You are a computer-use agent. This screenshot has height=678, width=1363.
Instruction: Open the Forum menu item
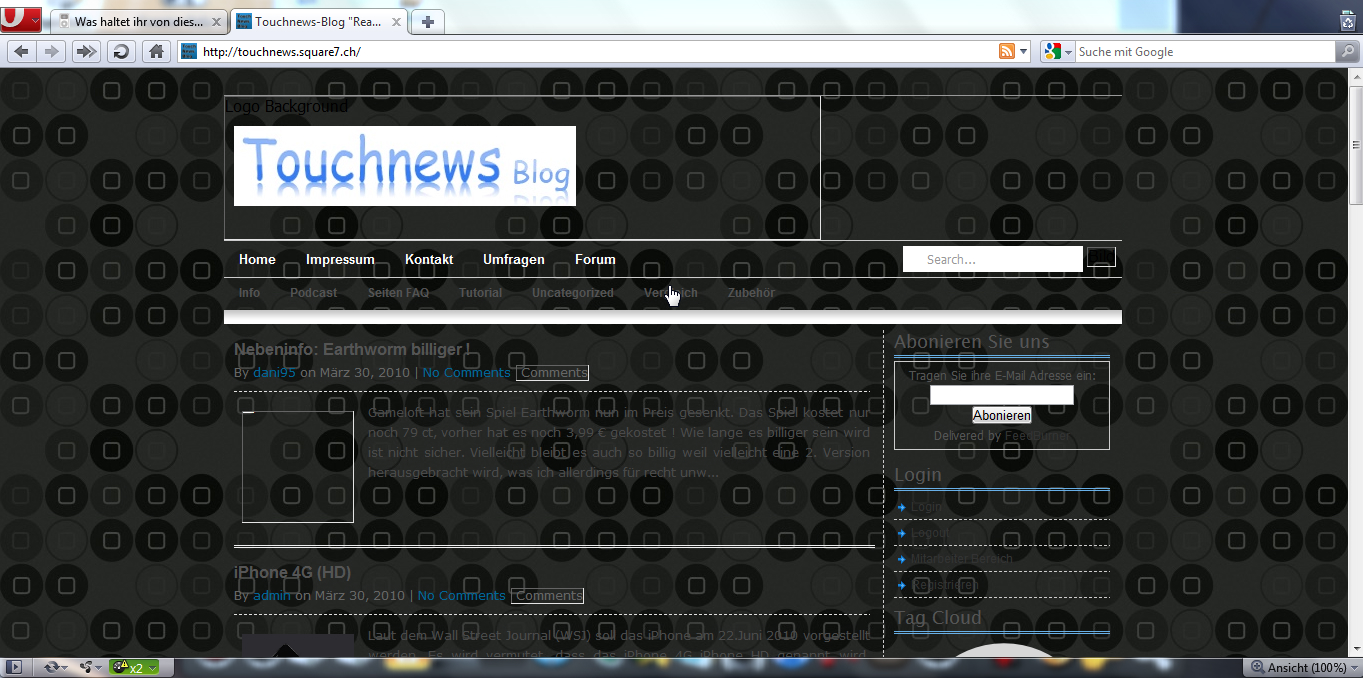595,259
